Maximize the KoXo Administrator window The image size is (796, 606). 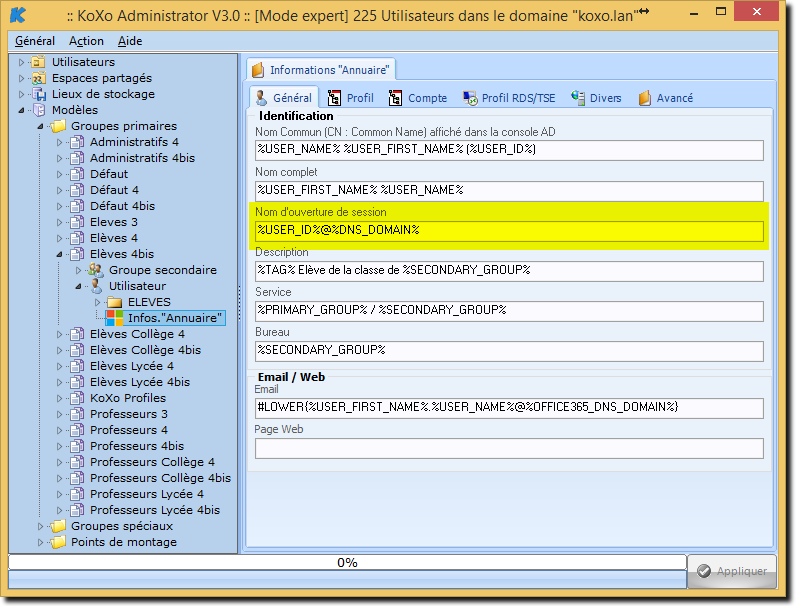pos(720,11)
